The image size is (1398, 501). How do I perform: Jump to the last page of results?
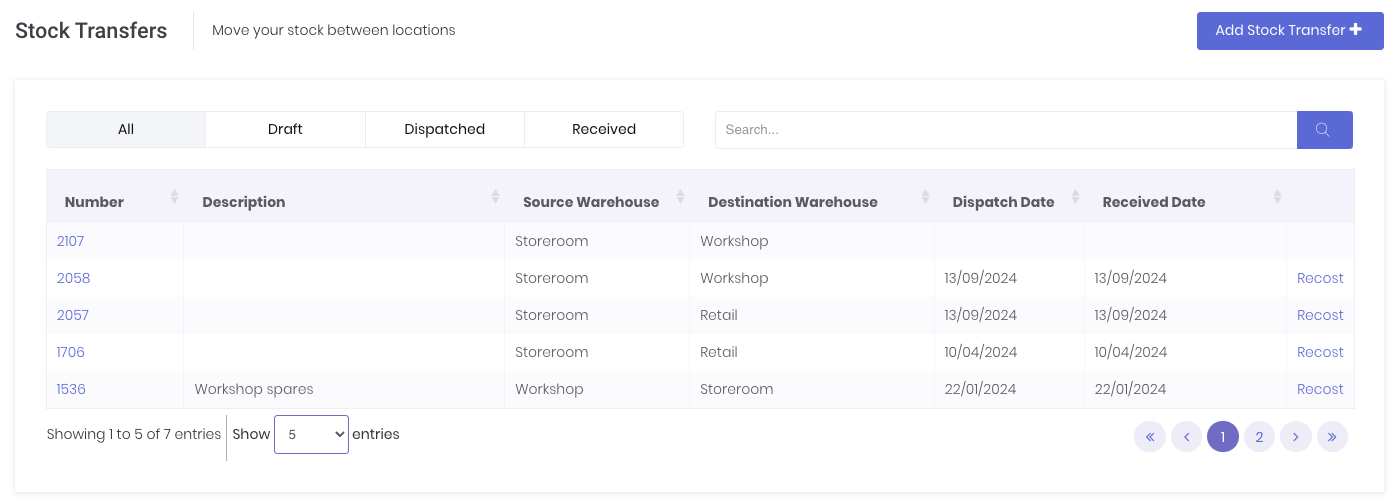pyautogui.click(x=1332, y=436)
